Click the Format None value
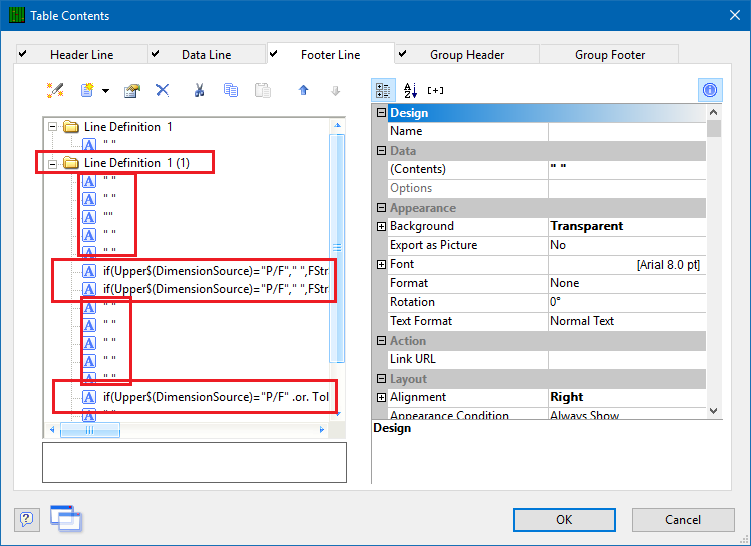The image size is (751, 546). click(627, 283)
